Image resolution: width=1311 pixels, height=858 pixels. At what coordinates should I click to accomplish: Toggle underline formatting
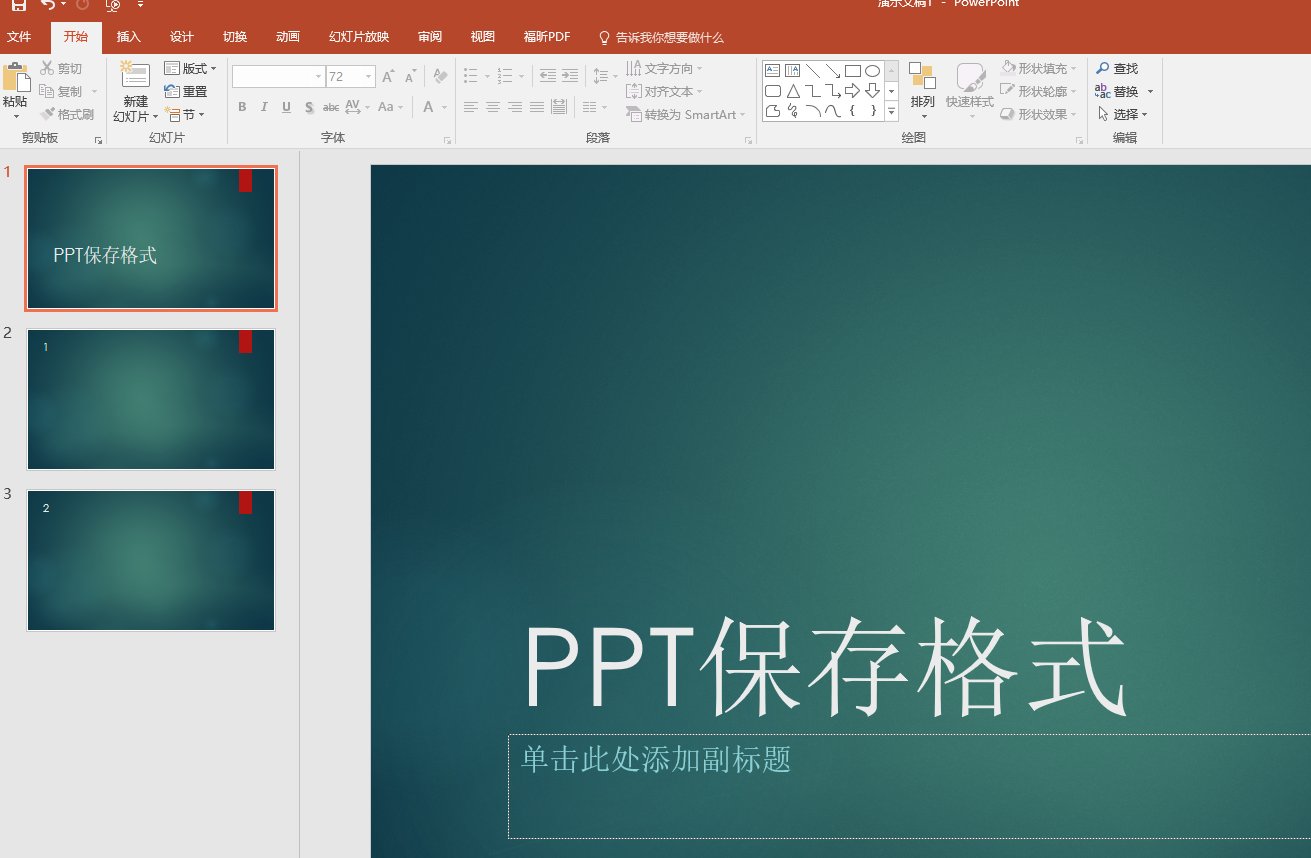pos(286,107)
